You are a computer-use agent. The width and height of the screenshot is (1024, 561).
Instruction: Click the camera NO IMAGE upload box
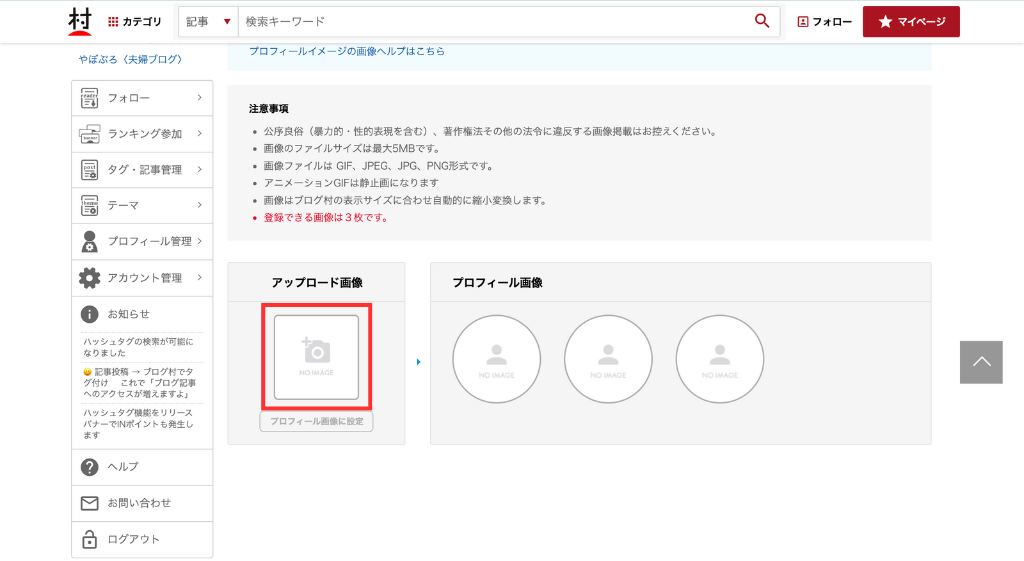tap(317, 357)
